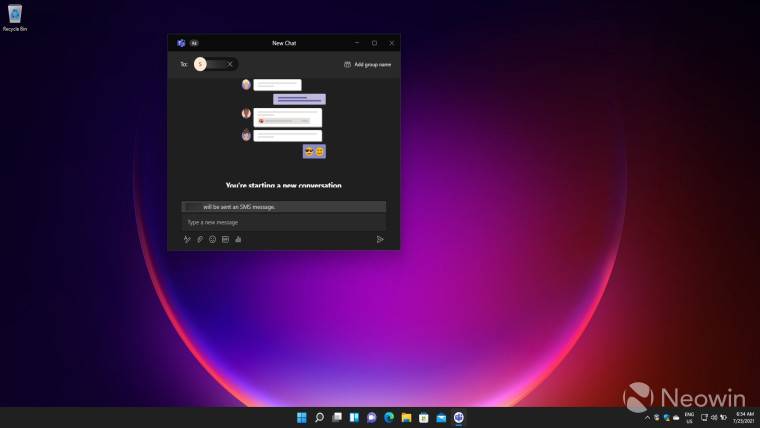The image size is (760, 428).
Task: Open the clock and date flyout
Action: click(744, 417)
